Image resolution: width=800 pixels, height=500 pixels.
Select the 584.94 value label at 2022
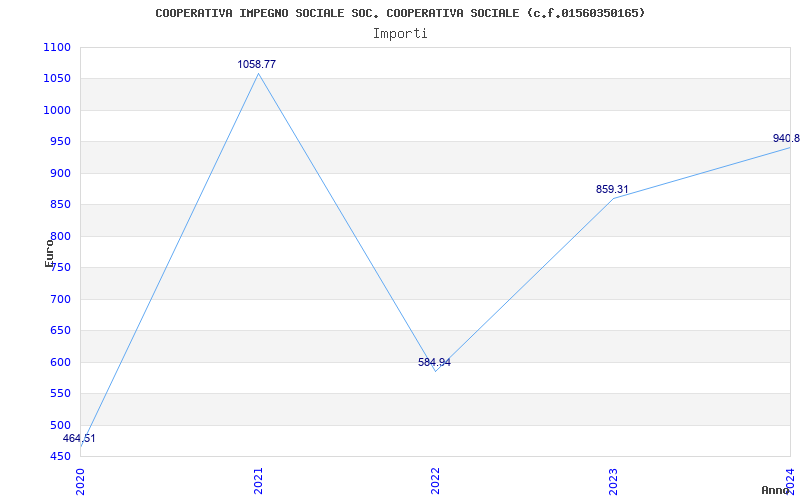click(434, 362)
